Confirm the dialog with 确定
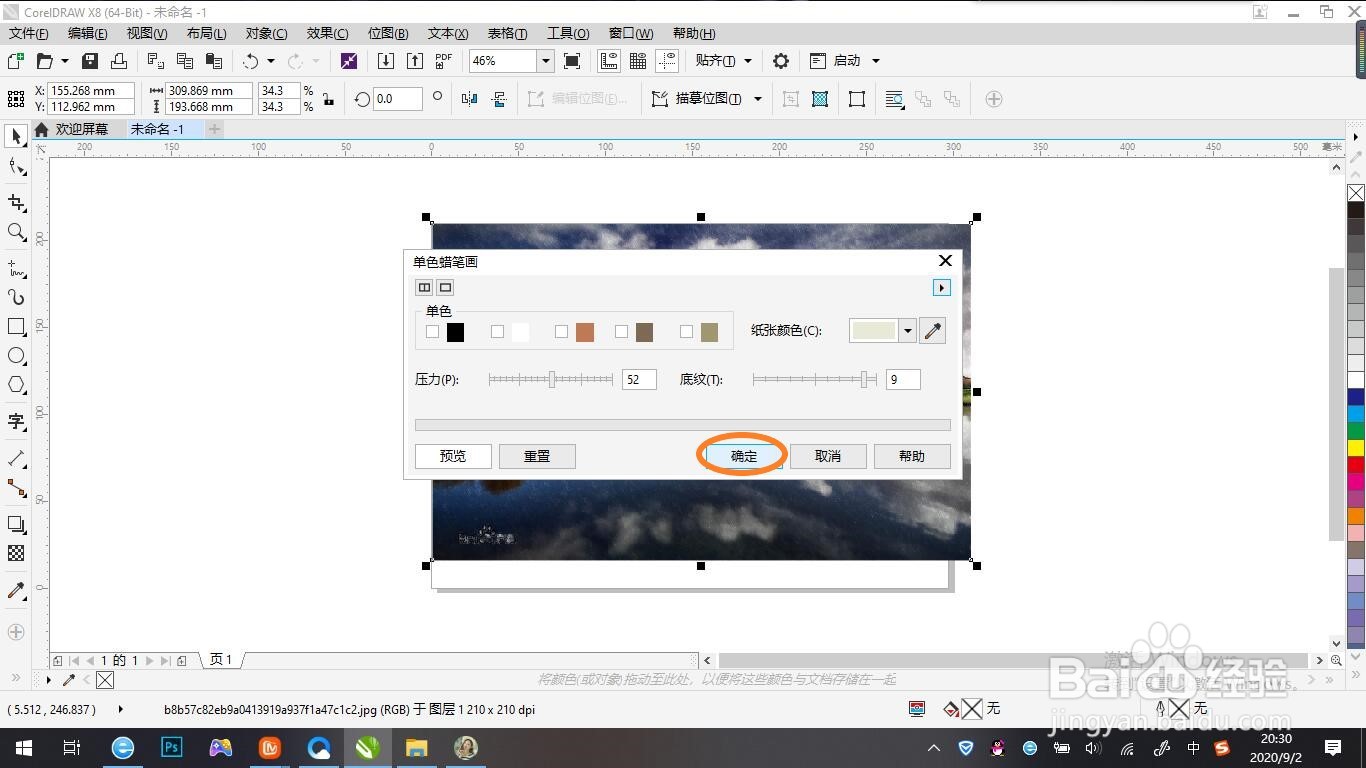The width and height of the screenshot is (1366, 768). 744,456
